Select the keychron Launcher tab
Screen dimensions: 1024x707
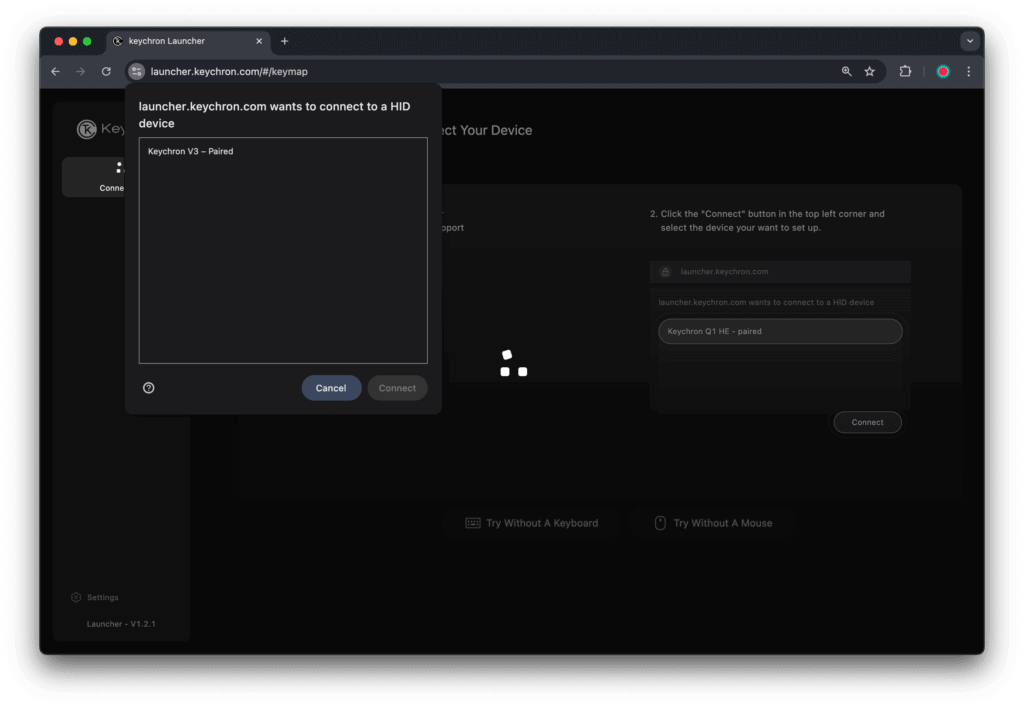coord(189,41)
